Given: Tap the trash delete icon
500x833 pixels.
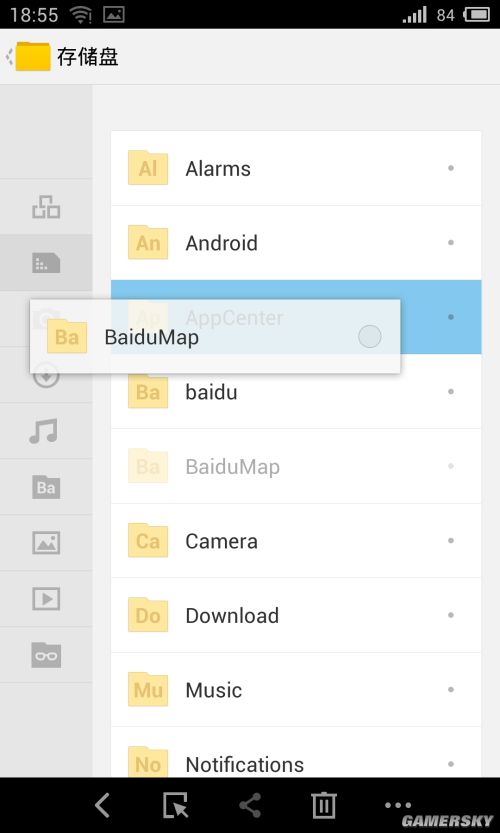Looking at the screenshot, I should click(324, 805).
